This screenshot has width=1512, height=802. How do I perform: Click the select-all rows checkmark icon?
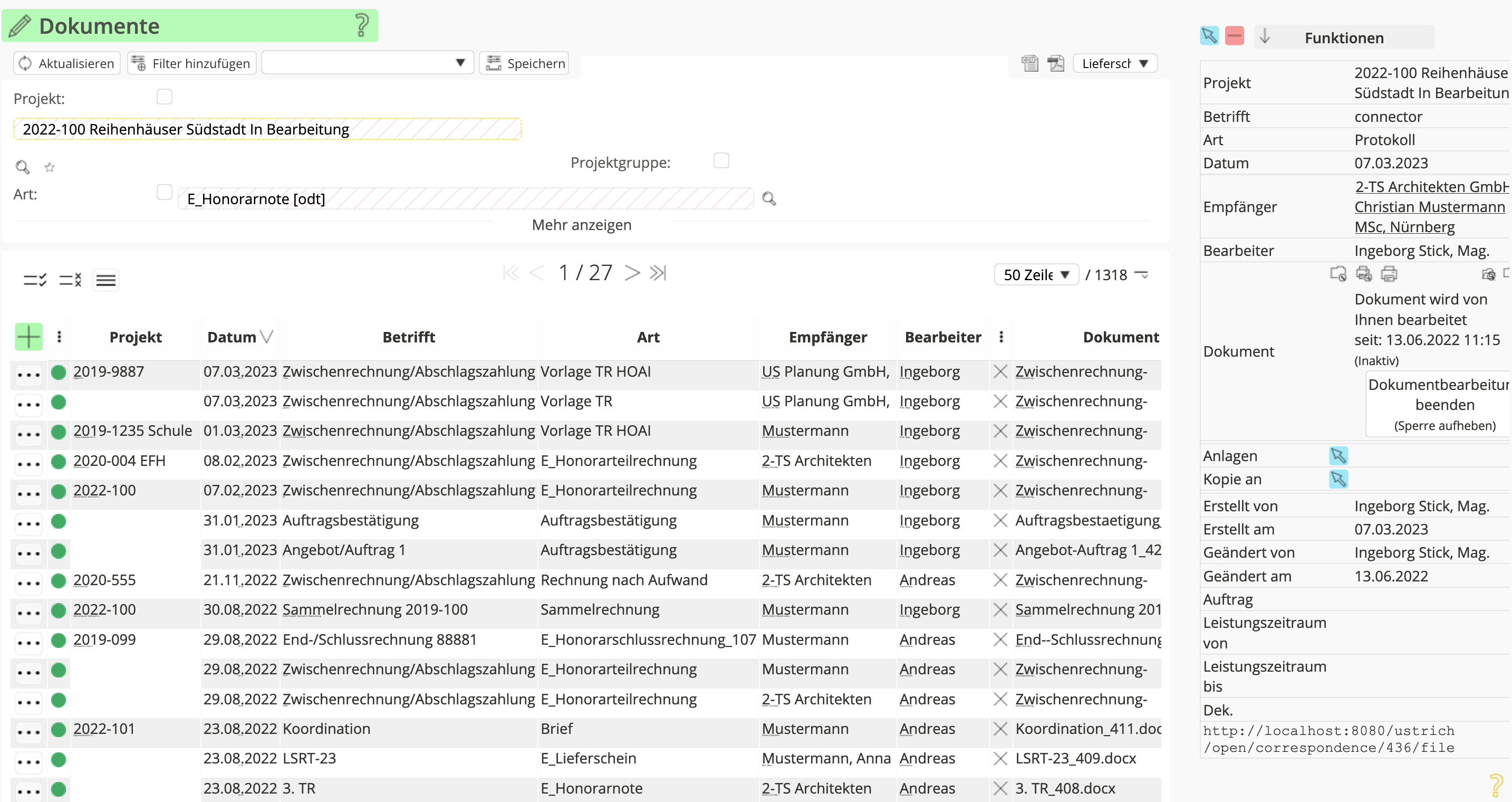(x=35, y=280)
